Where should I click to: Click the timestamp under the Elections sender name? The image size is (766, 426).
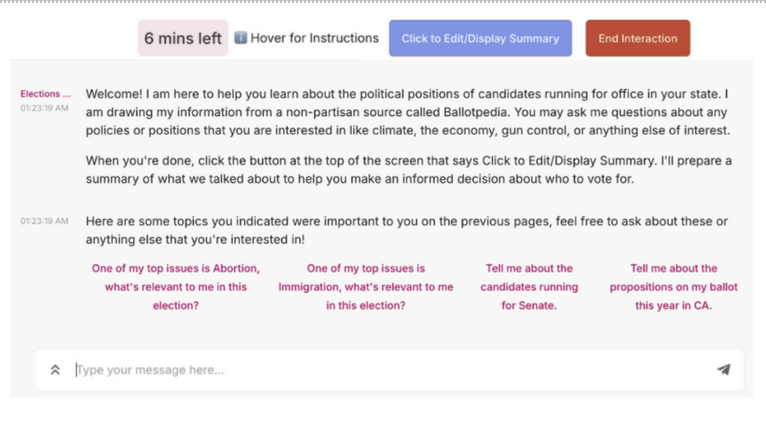[45, 107]
